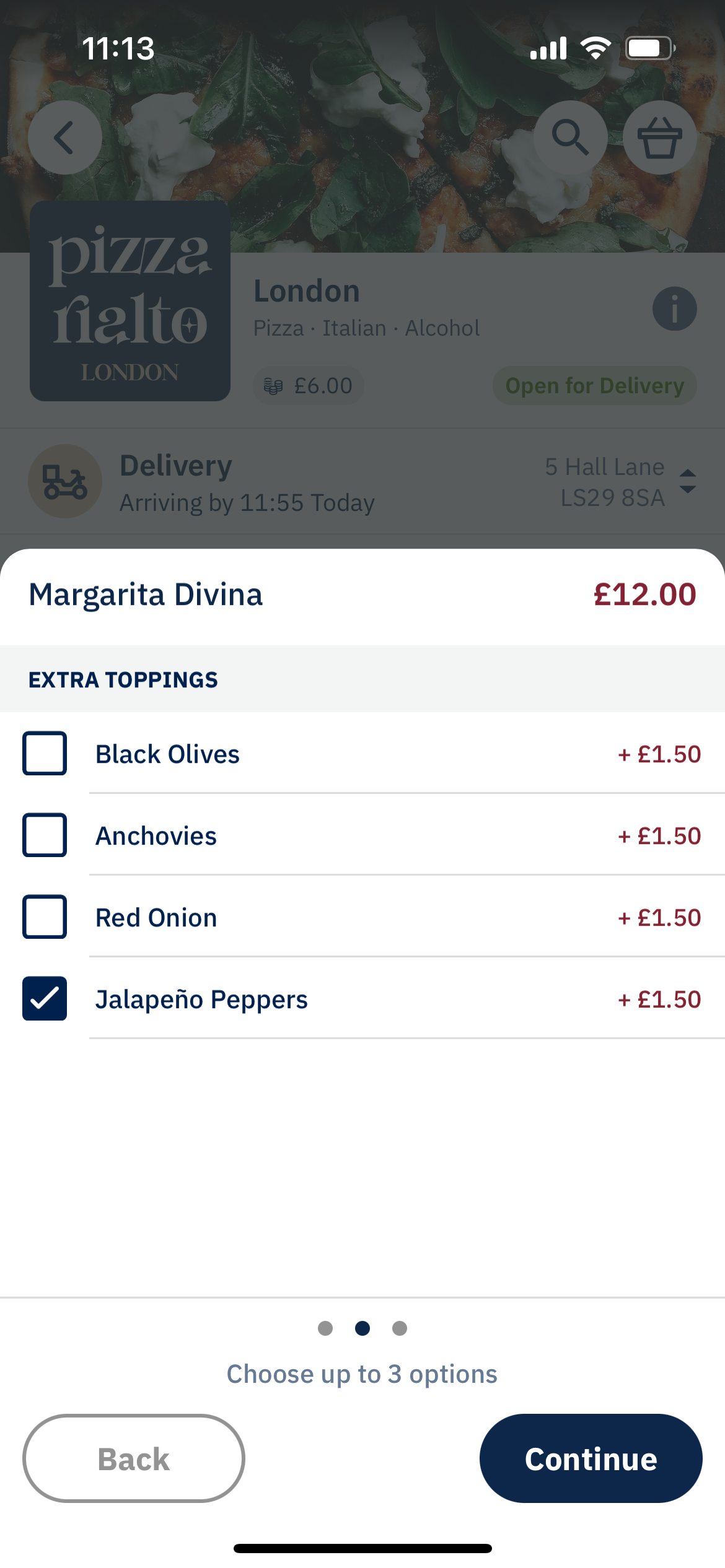Expand the delivery address selector arrows
This screenshot has height=1568, width=725.
(688, 482)
